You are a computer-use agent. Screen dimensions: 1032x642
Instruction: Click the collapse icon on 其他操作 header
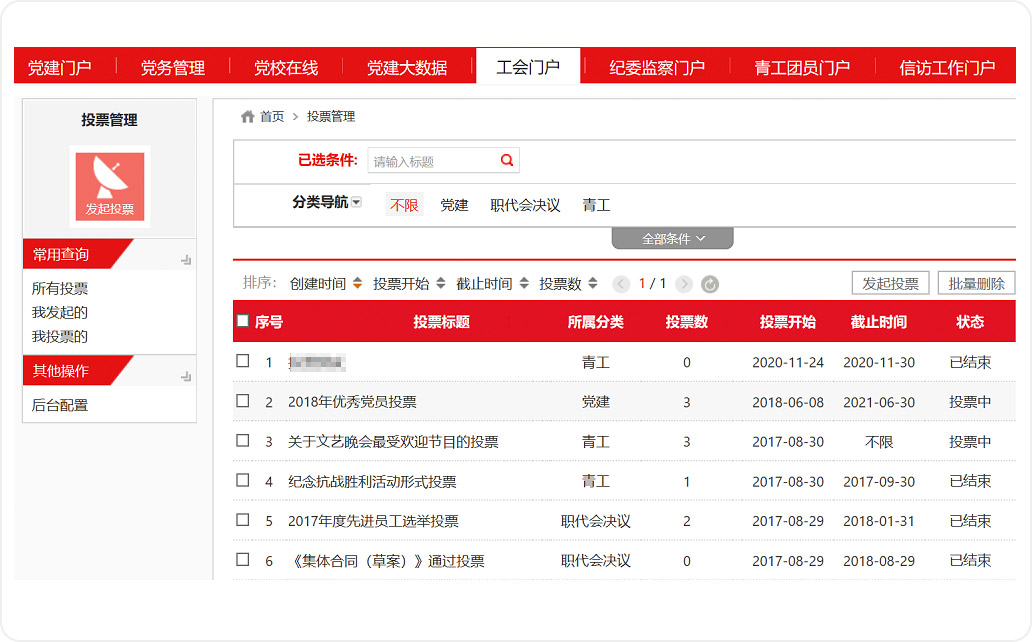click(x=186, y=376)
